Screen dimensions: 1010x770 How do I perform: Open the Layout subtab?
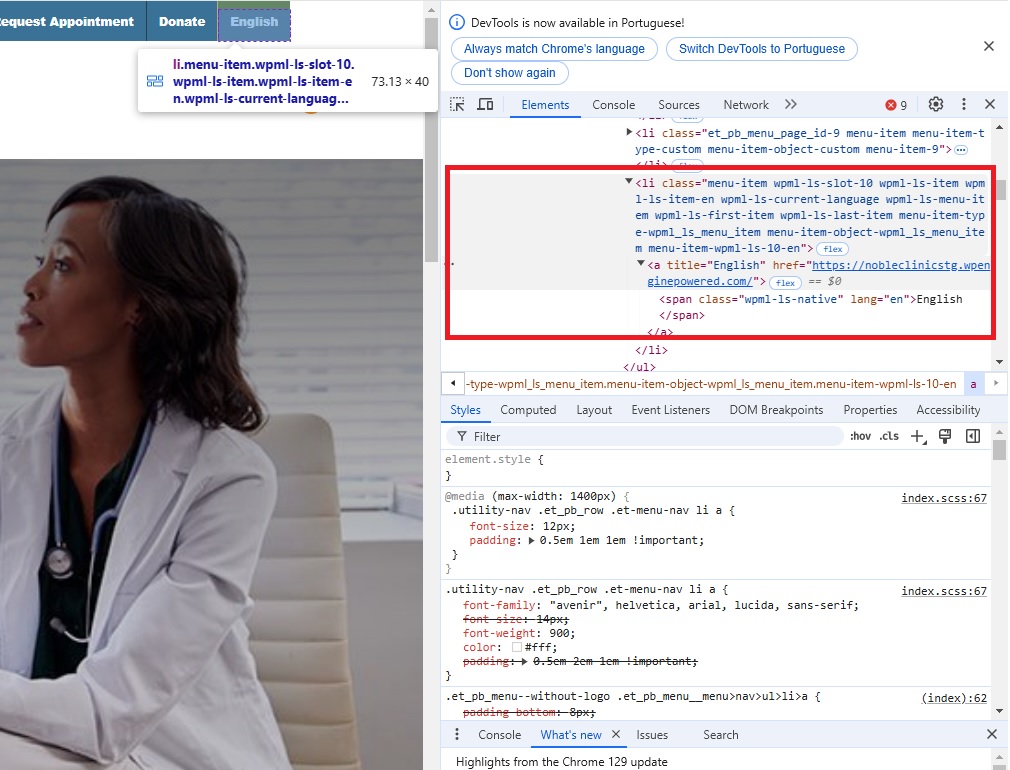(x=594, y=410)
